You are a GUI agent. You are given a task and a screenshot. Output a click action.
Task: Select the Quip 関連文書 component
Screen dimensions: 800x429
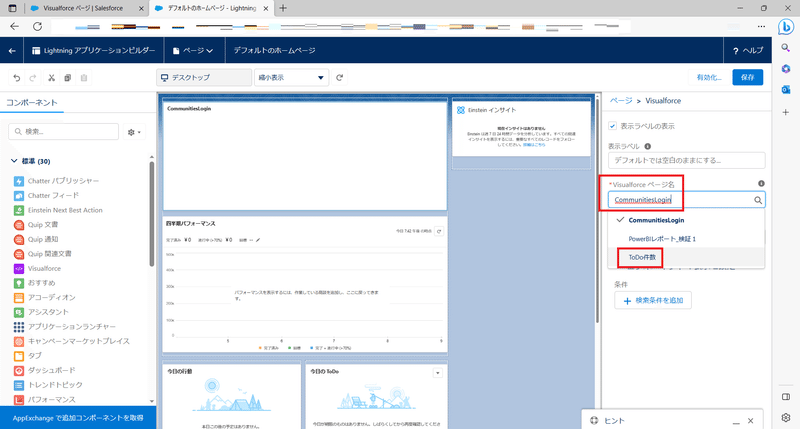[42, 254]
